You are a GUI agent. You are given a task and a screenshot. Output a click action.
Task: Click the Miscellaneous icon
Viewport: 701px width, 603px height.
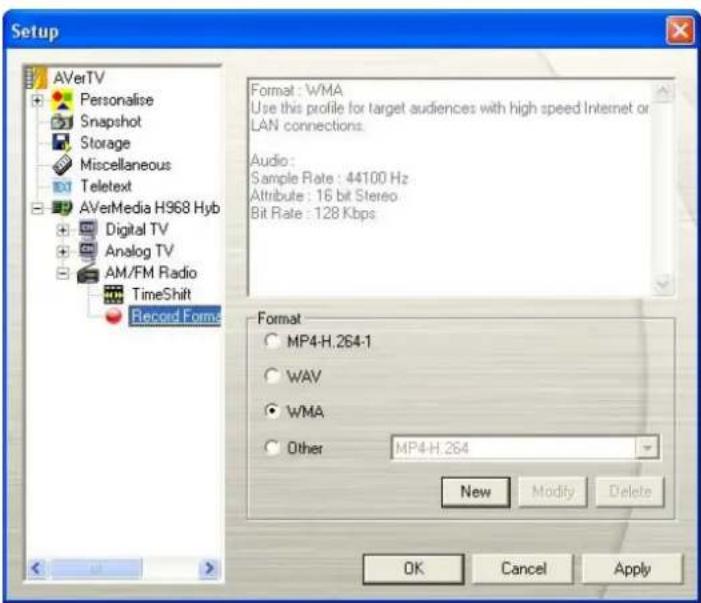click(x=62, y=165)
